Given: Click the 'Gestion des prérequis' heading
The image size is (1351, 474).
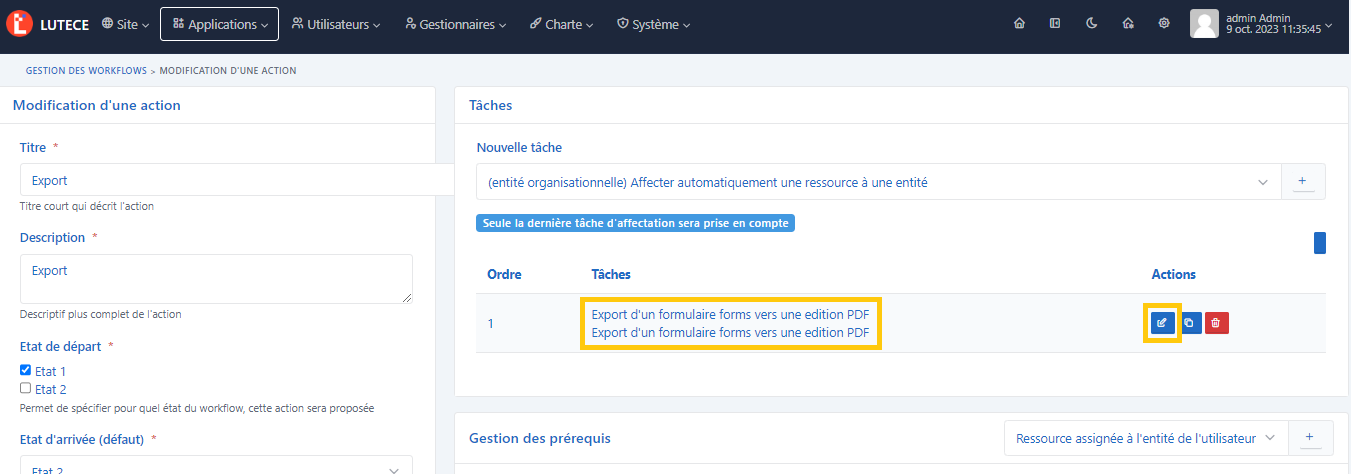Looking at the screenshot, I should click(540, 438).
